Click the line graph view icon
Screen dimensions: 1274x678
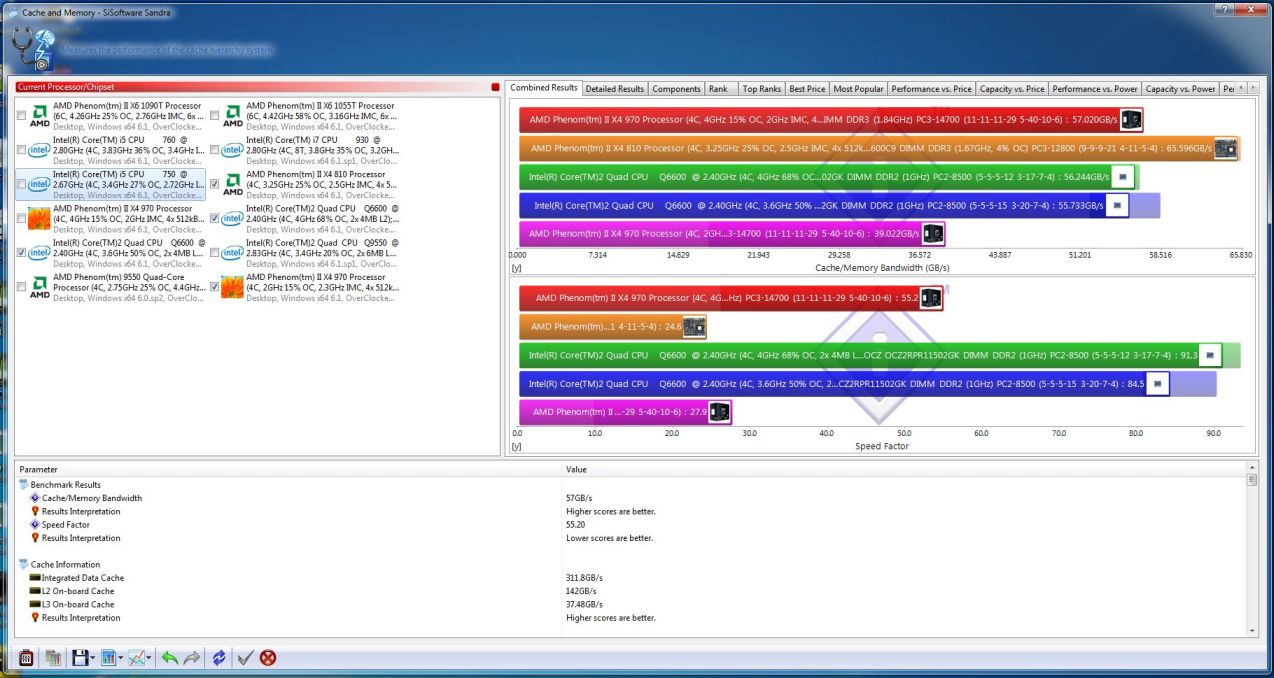pos(137,658)
